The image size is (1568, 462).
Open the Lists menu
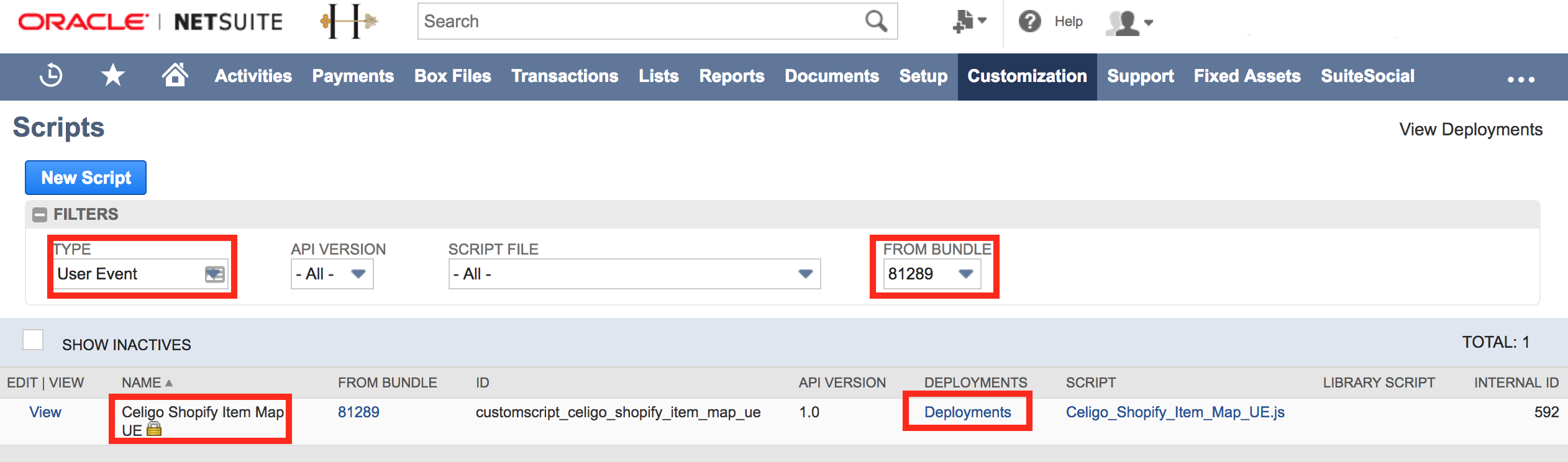pos(659,76)
